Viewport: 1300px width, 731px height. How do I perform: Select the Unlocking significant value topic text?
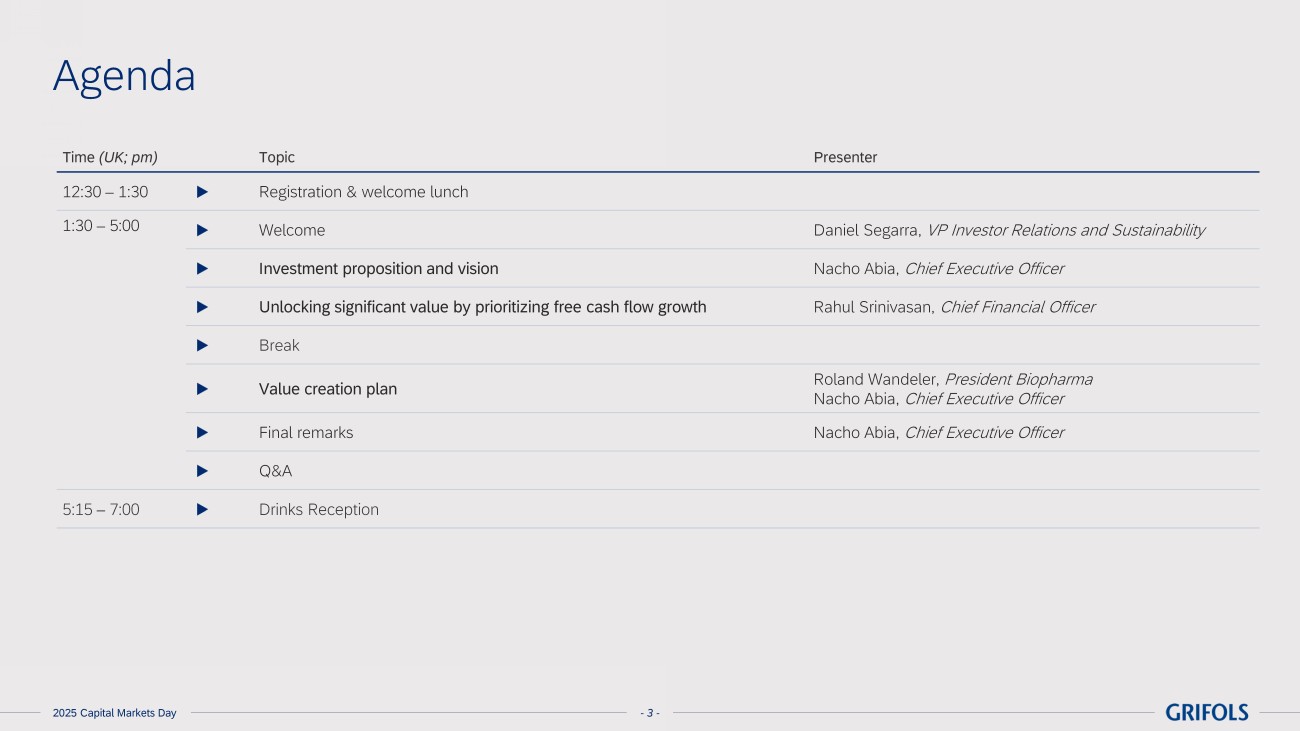482,307
